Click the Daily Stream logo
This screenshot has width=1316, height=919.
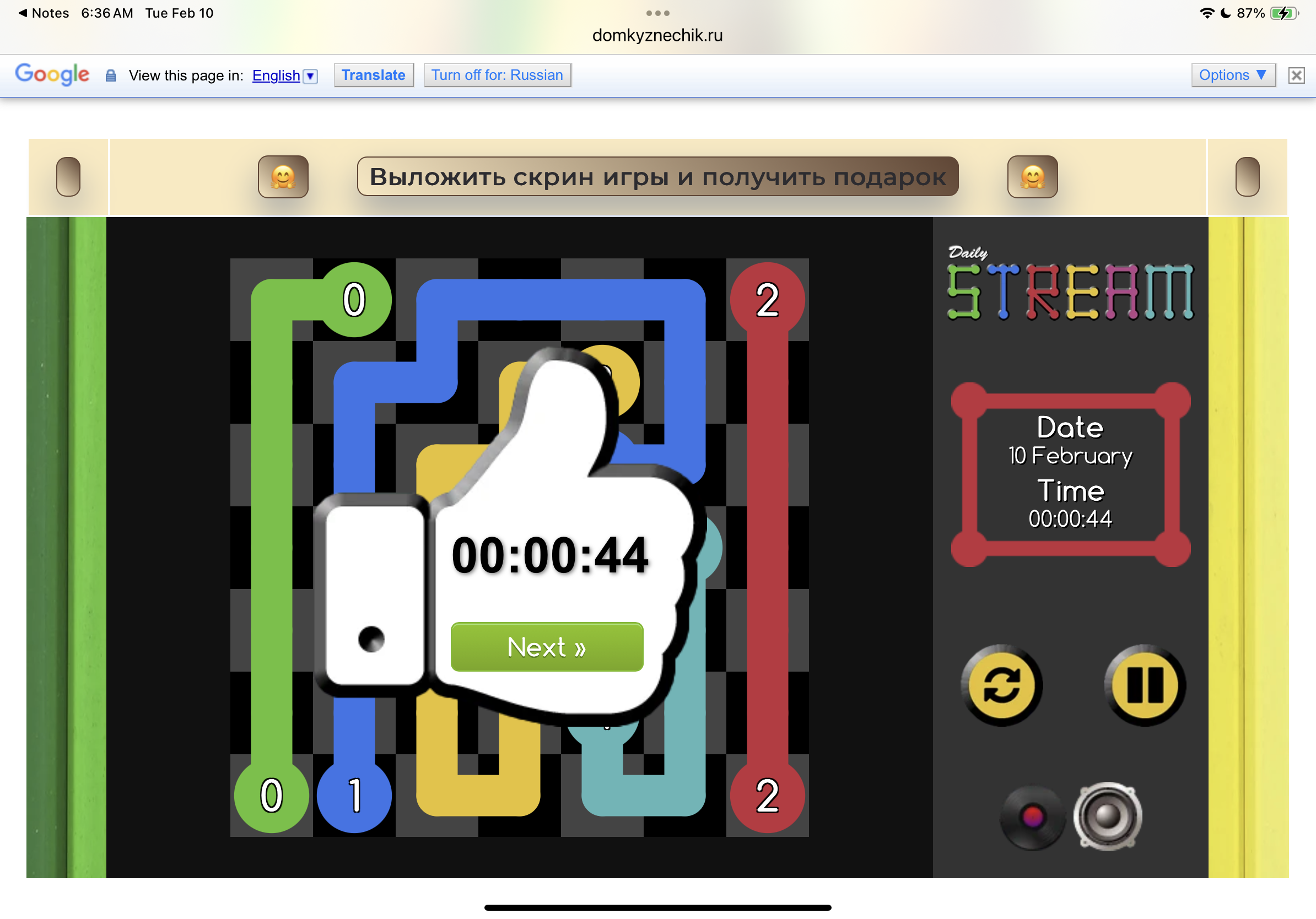[x=1070, y=285]
